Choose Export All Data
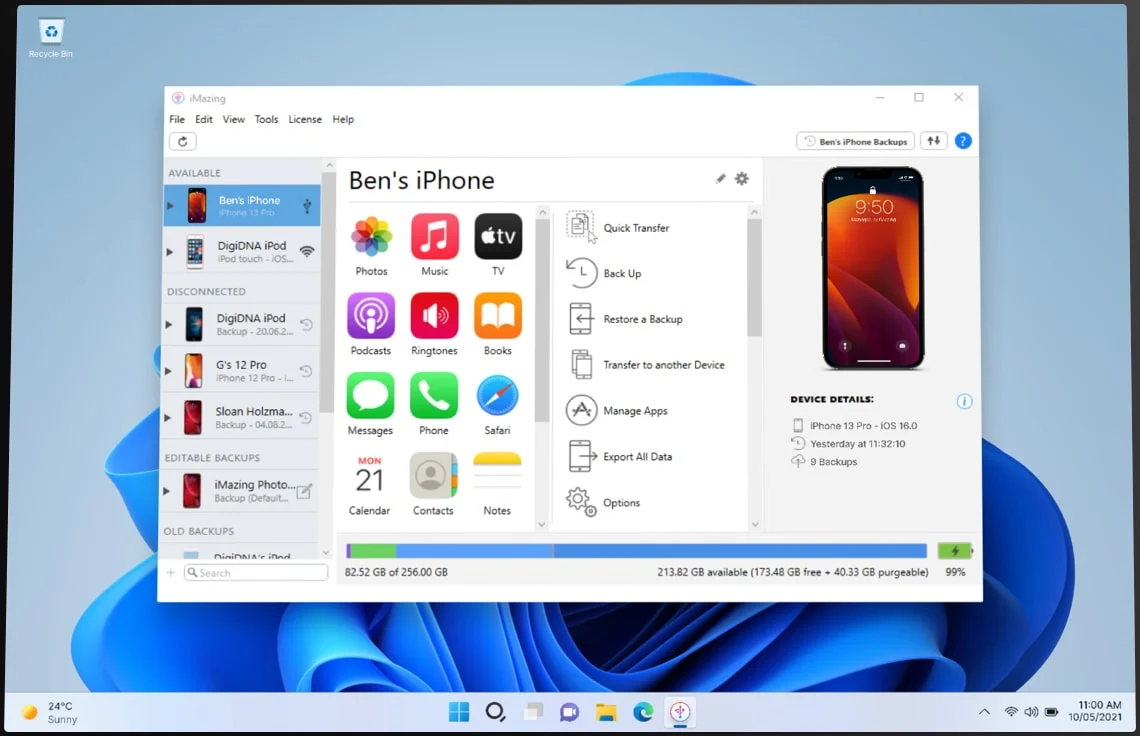This screenshot has width=1140, height=736. click(620, 457)
